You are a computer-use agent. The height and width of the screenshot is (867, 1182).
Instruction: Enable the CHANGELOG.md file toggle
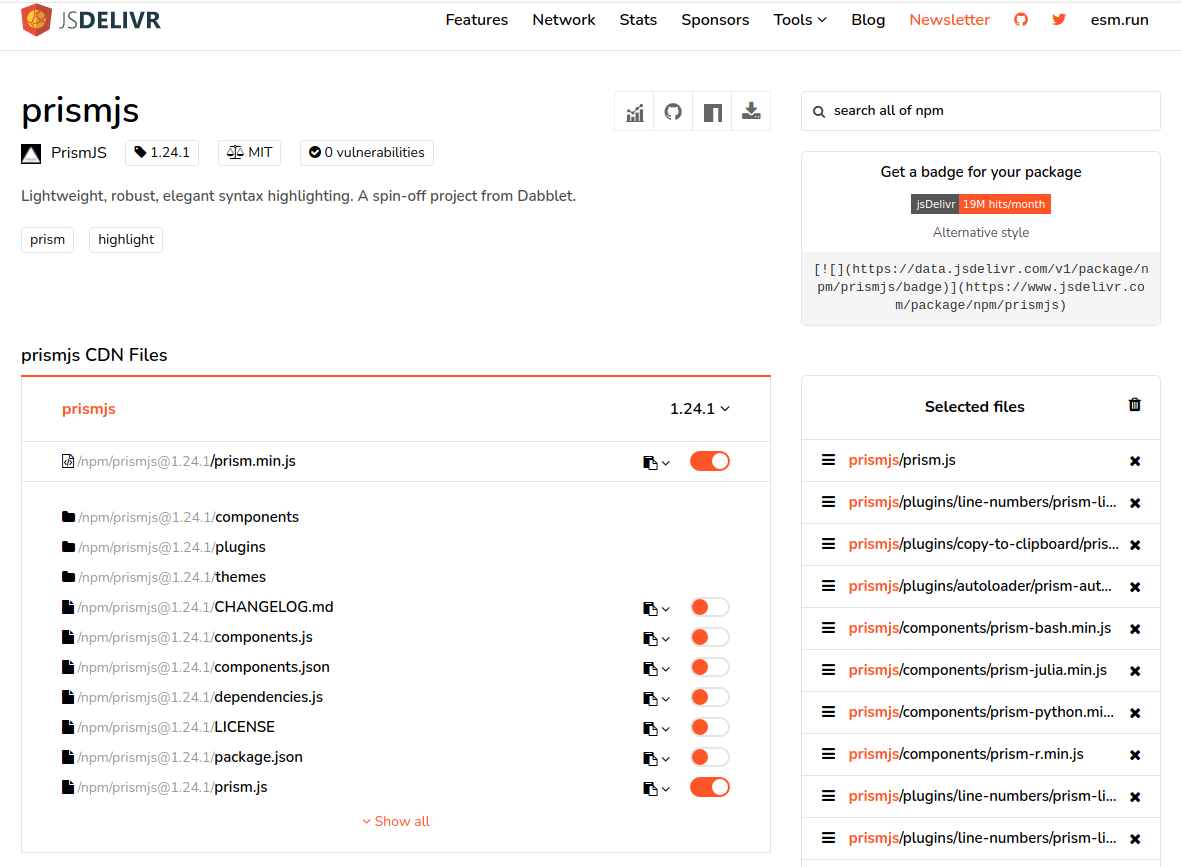(710, 608)
